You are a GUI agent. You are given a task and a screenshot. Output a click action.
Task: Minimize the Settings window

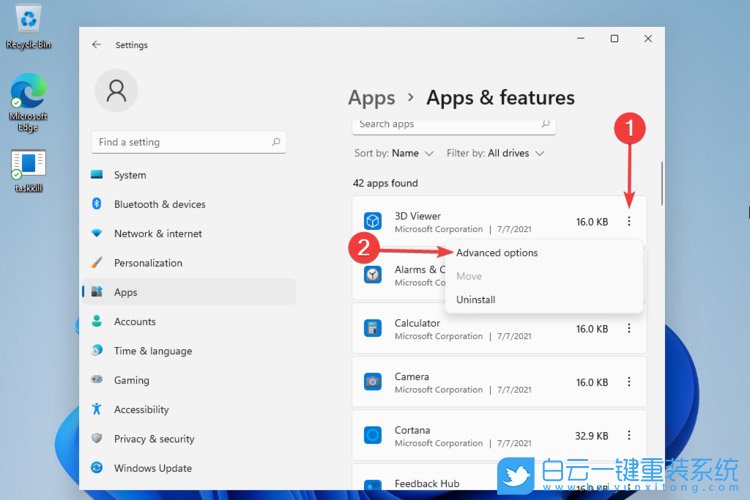pyautogui.click(x=581, y=38)
